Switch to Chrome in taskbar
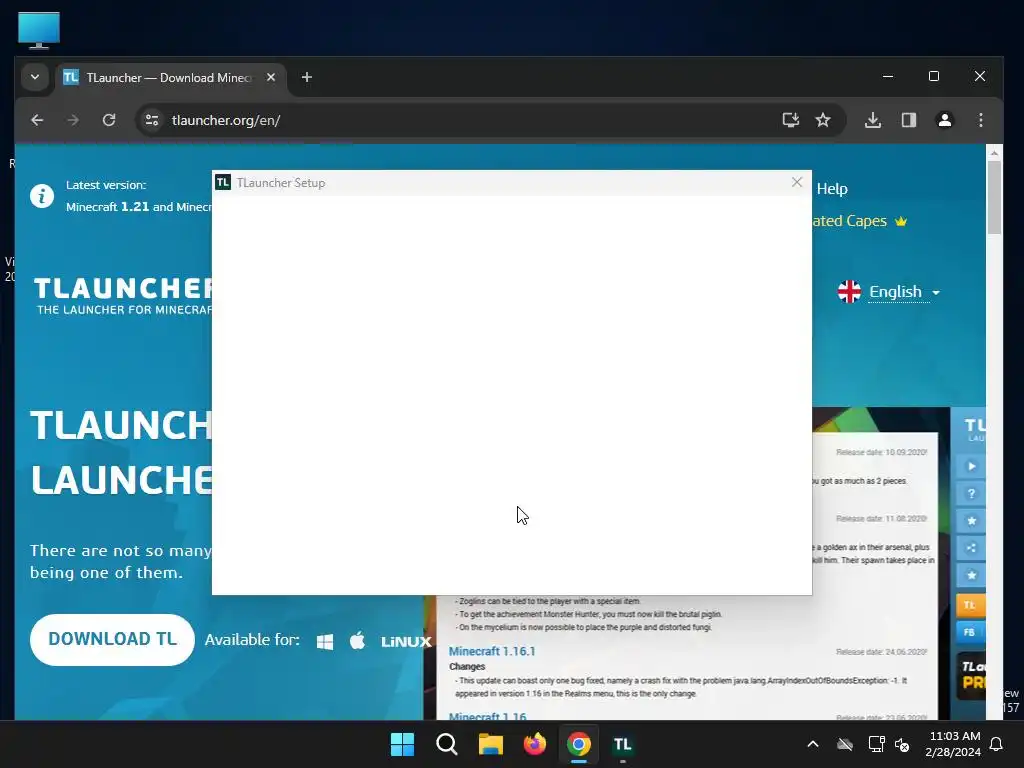1024x768 pixels. click(x=579, y=744)
